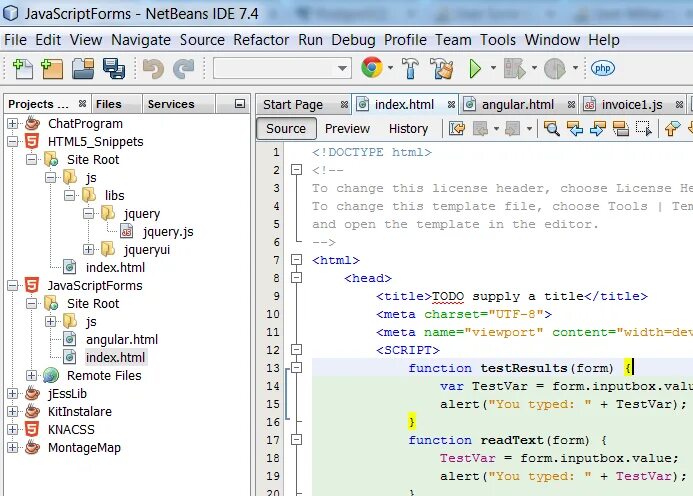Click the green Run Project icon
This screenshot has height=496, width=693.
coord(475,69)
